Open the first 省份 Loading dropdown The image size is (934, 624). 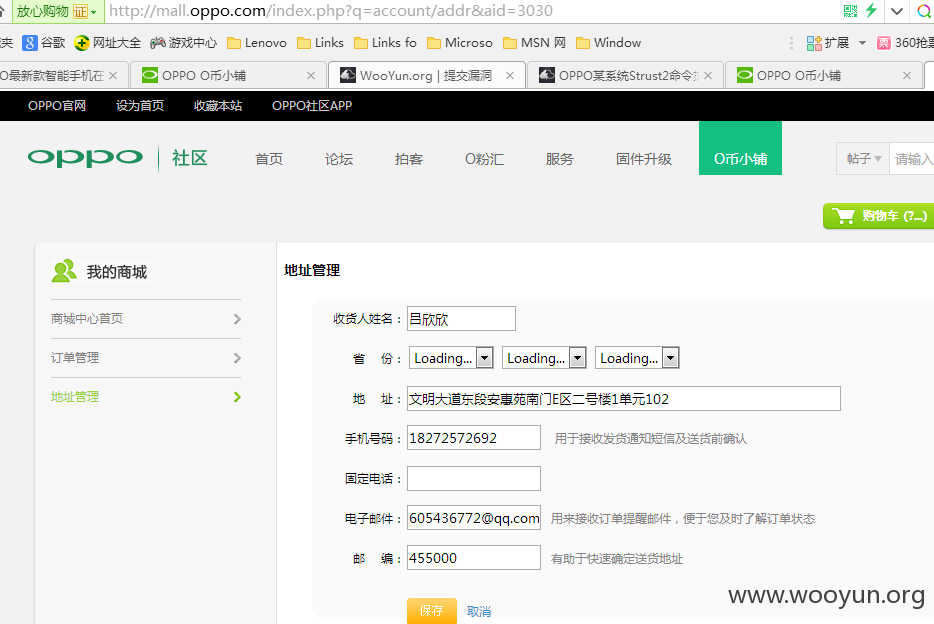451,358
